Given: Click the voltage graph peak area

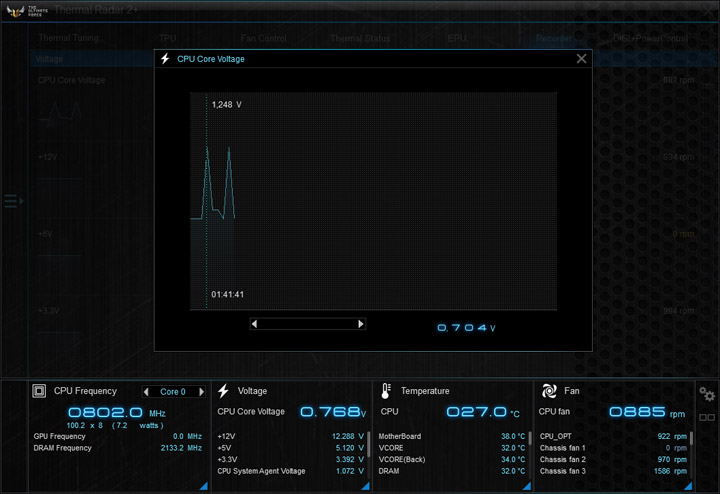Looking at the screenshot, I should tap(229, 150).
